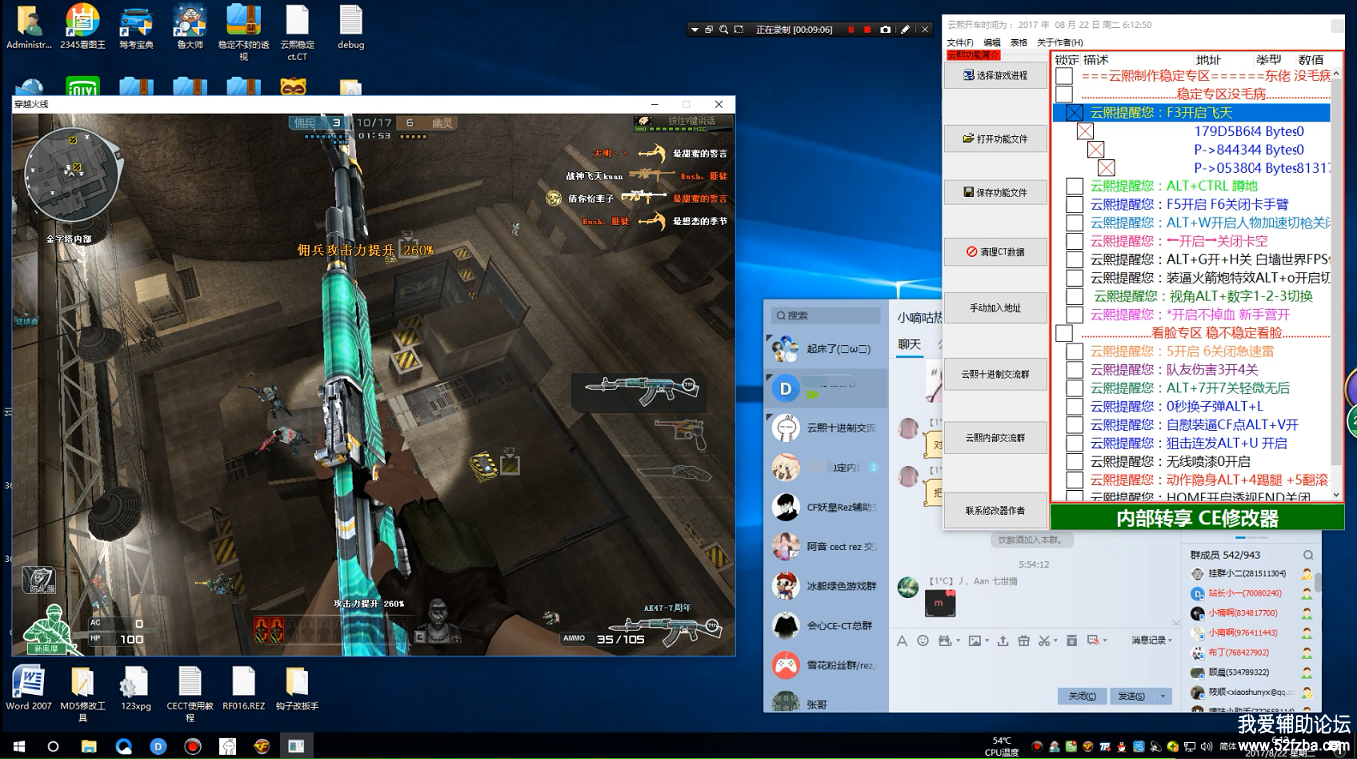Click the 联系修改器作者 button
The image size is (1357, 759).
click(x=995, y=511)
